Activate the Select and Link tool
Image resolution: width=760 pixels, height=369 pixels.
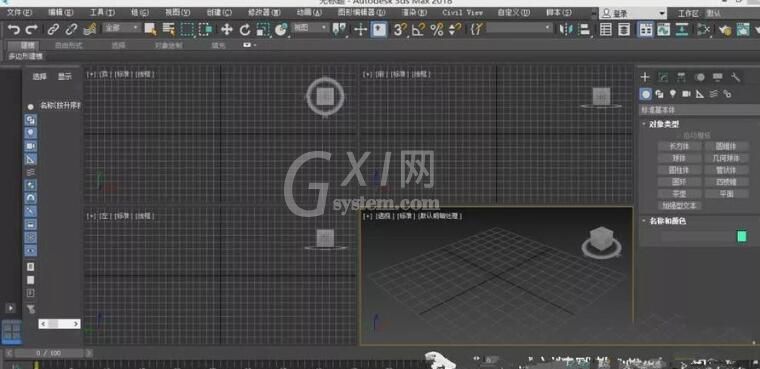point(53,30)
